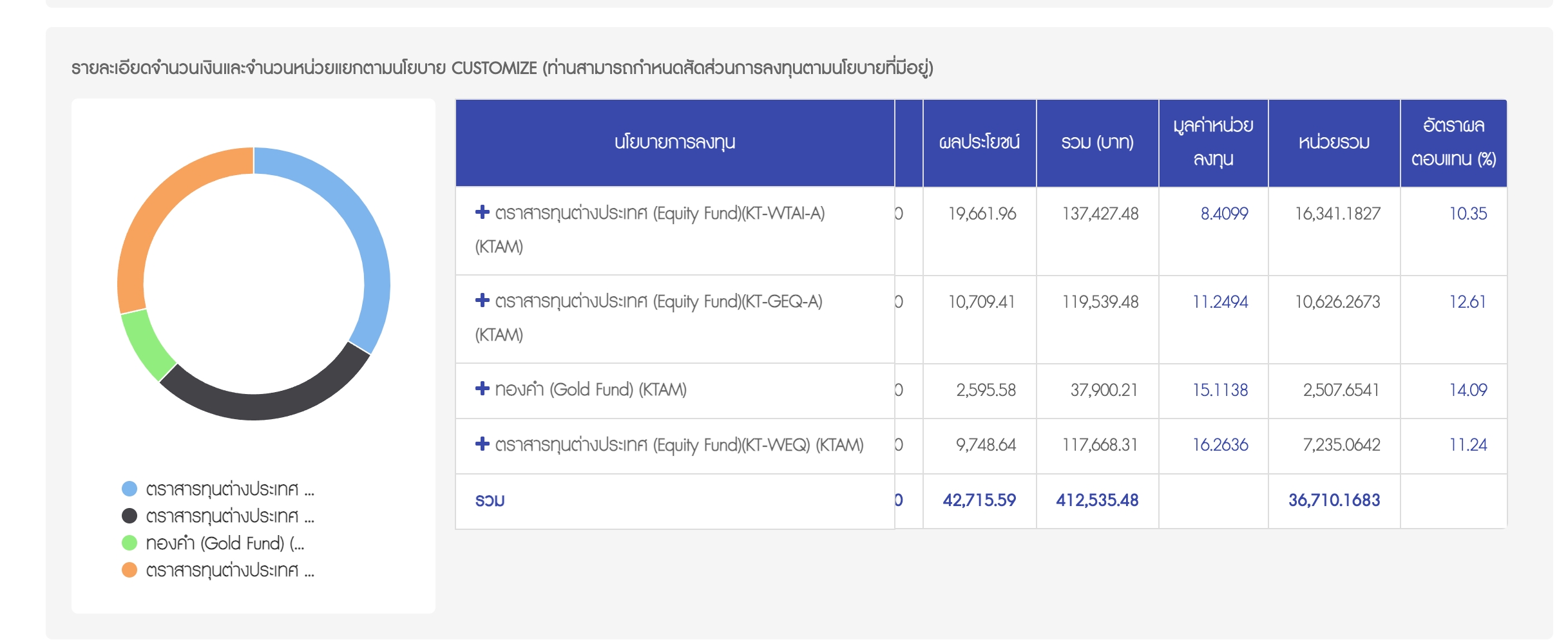
Task: Select the blue segment of the donut chart
Action: tap(361, 225)
